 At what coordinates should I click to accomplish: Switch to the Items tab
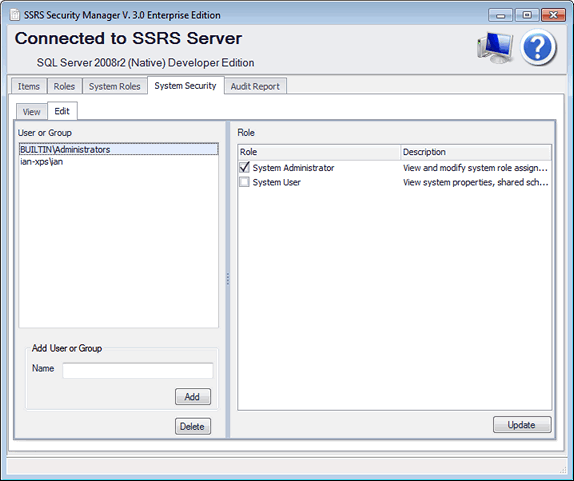[x=29, y=86]
